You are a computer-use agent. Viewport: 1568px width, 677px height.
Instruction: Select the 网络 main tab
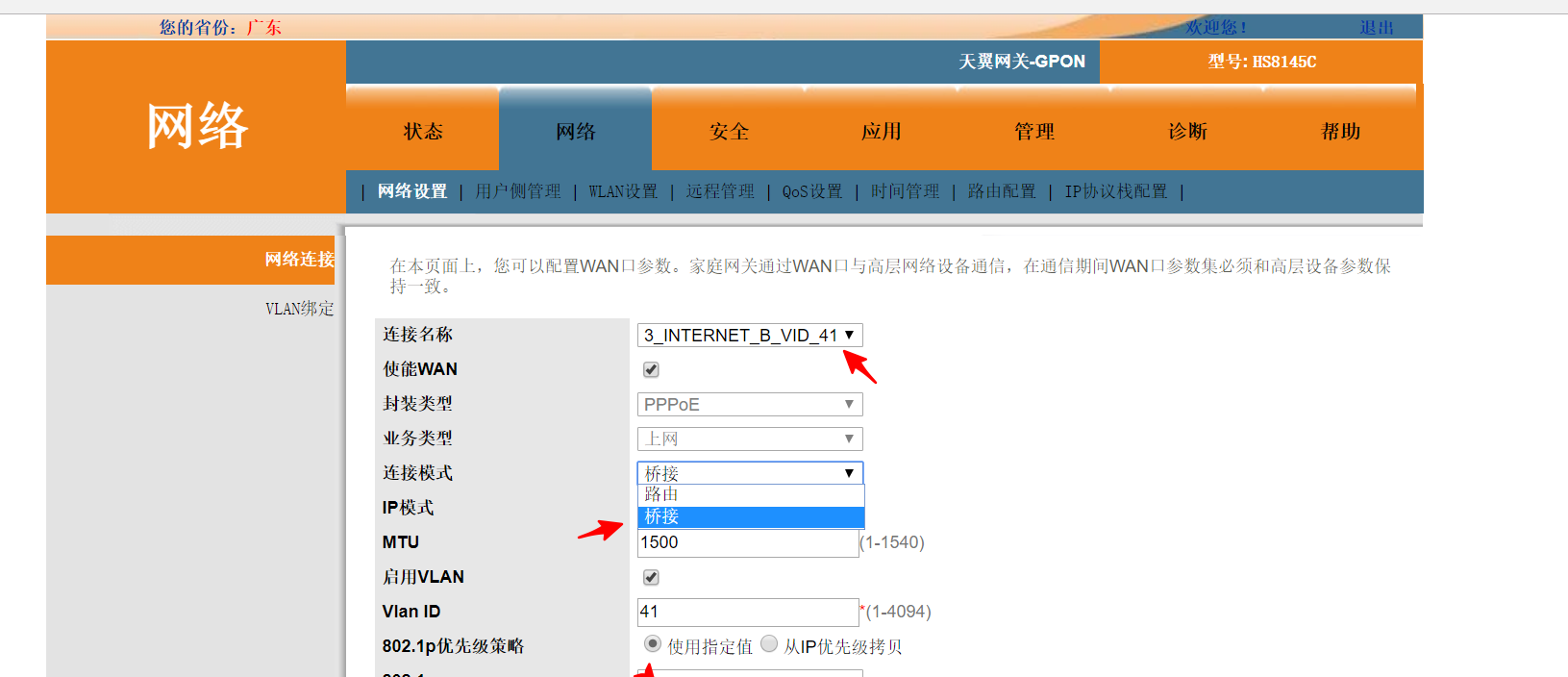576,132
